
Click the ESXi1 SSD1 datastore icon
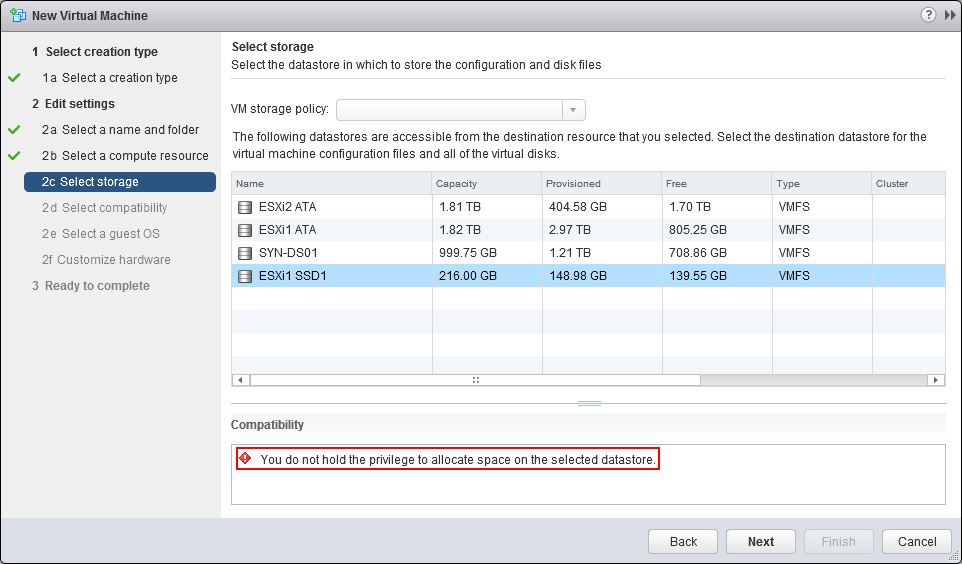[x=245, y=276]
